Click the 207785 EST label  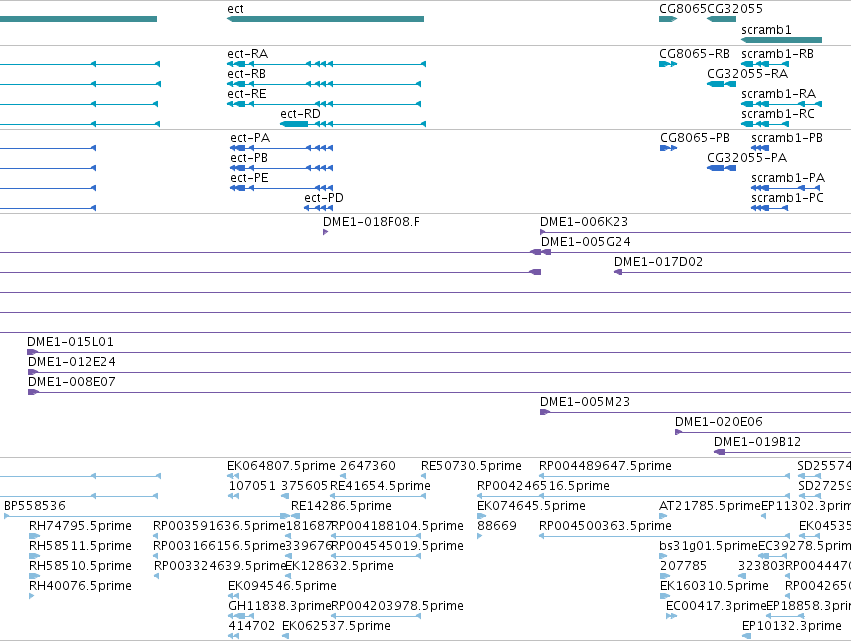683,567
